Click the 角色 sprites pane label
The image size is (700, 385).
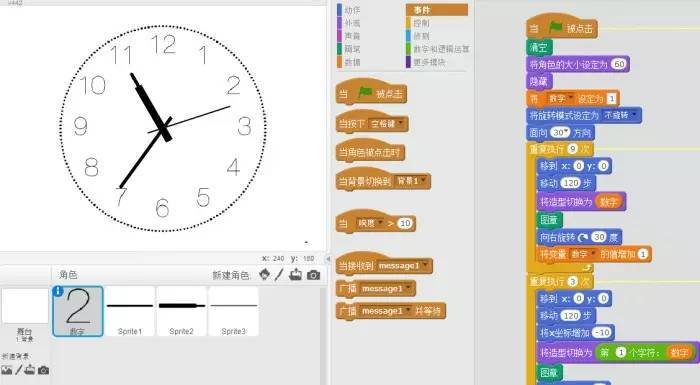pyautogui.click(x=68, y=275)
